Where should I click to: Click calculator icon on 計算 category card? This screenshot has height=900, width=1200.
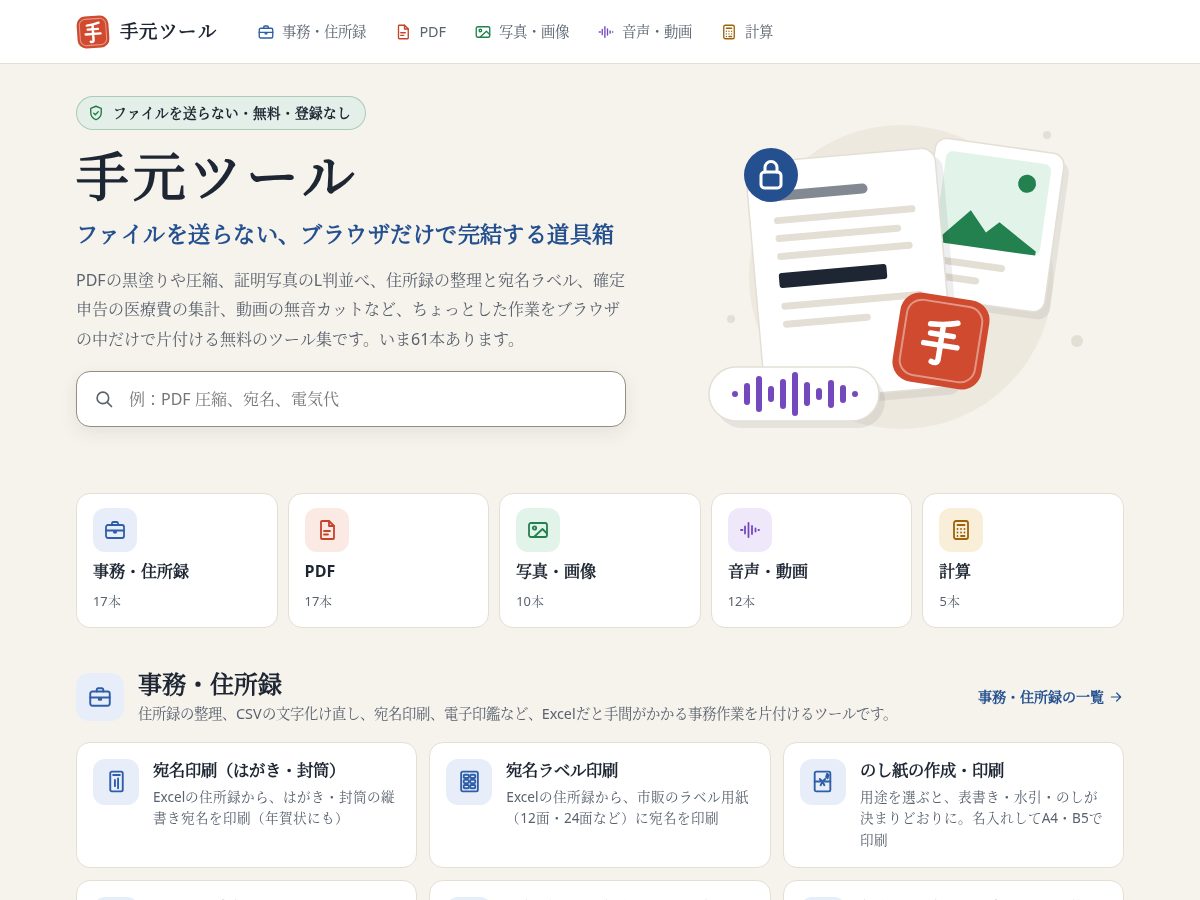pyautogui.click(x=961, y=530)
